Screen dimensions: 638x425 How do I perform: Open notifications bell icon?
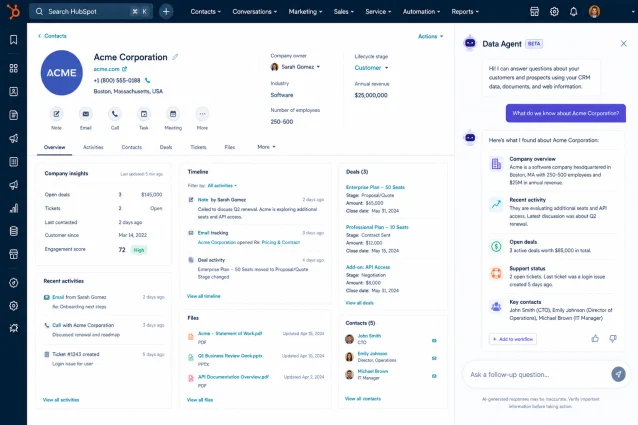573,11
